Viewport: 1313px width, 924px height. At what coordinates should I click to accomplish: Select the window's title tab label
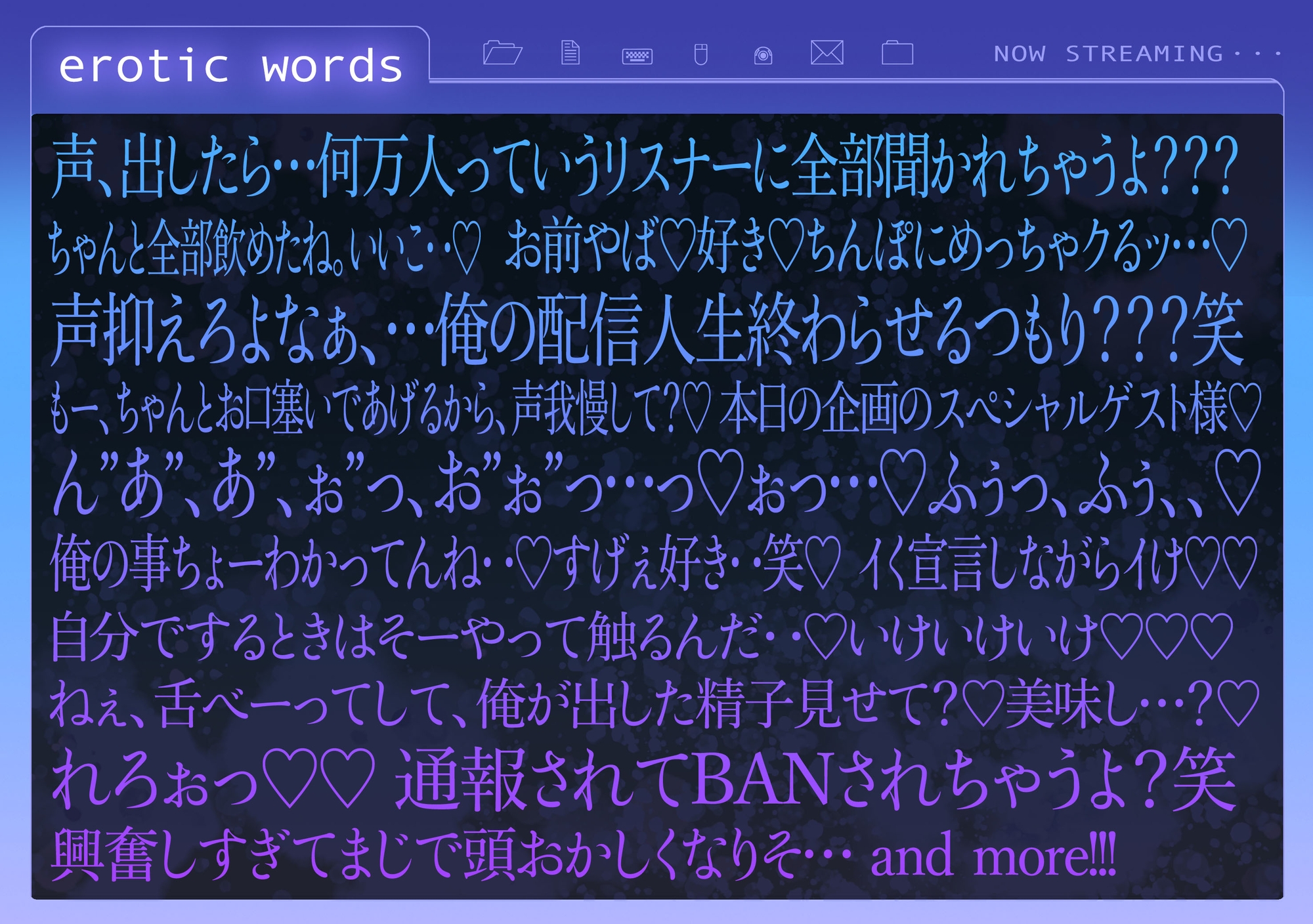click(230, 66)
